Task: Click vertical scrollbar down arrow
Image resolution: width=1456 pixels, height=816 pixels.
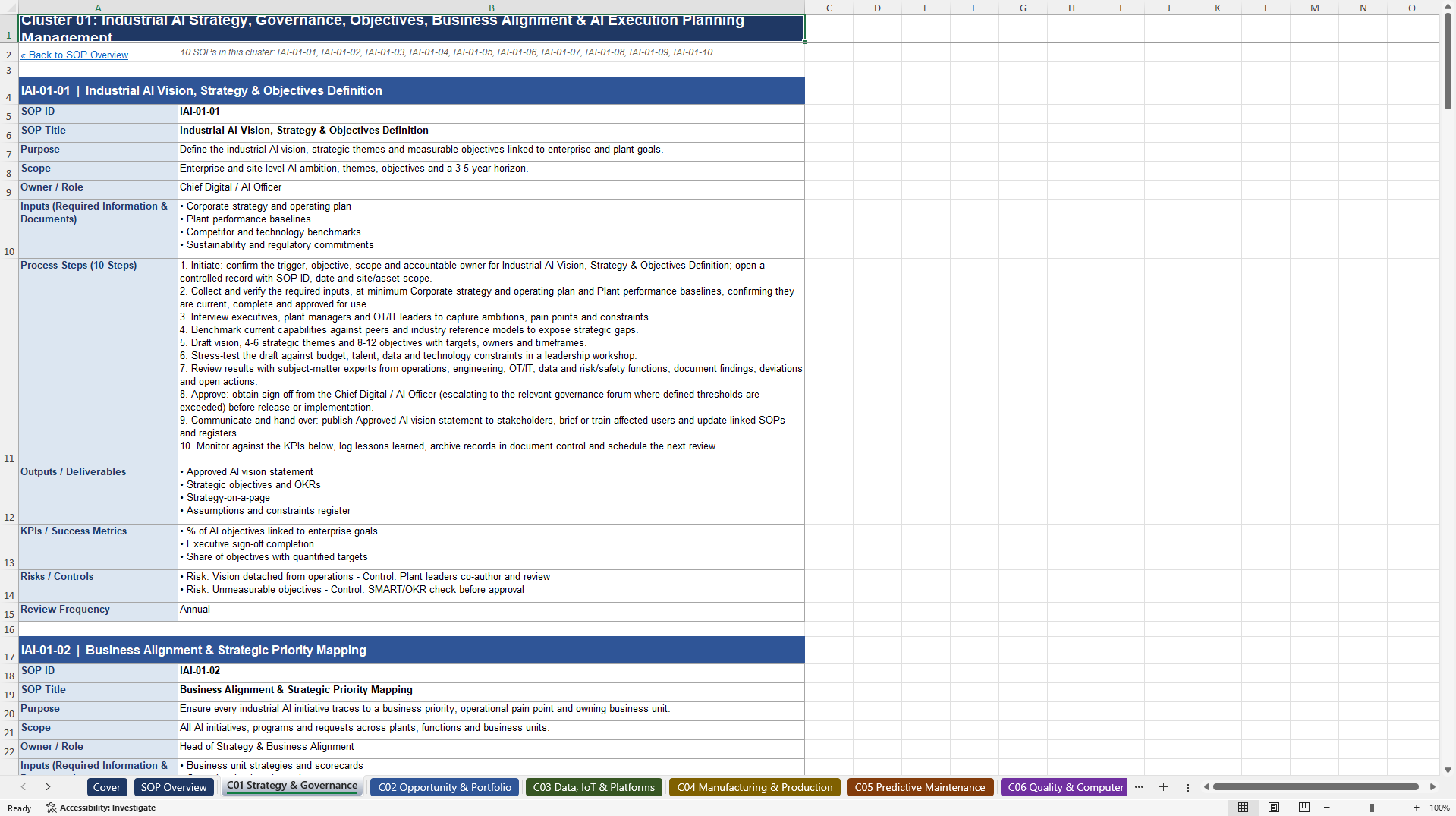Action: click(x=1448, y=770)
